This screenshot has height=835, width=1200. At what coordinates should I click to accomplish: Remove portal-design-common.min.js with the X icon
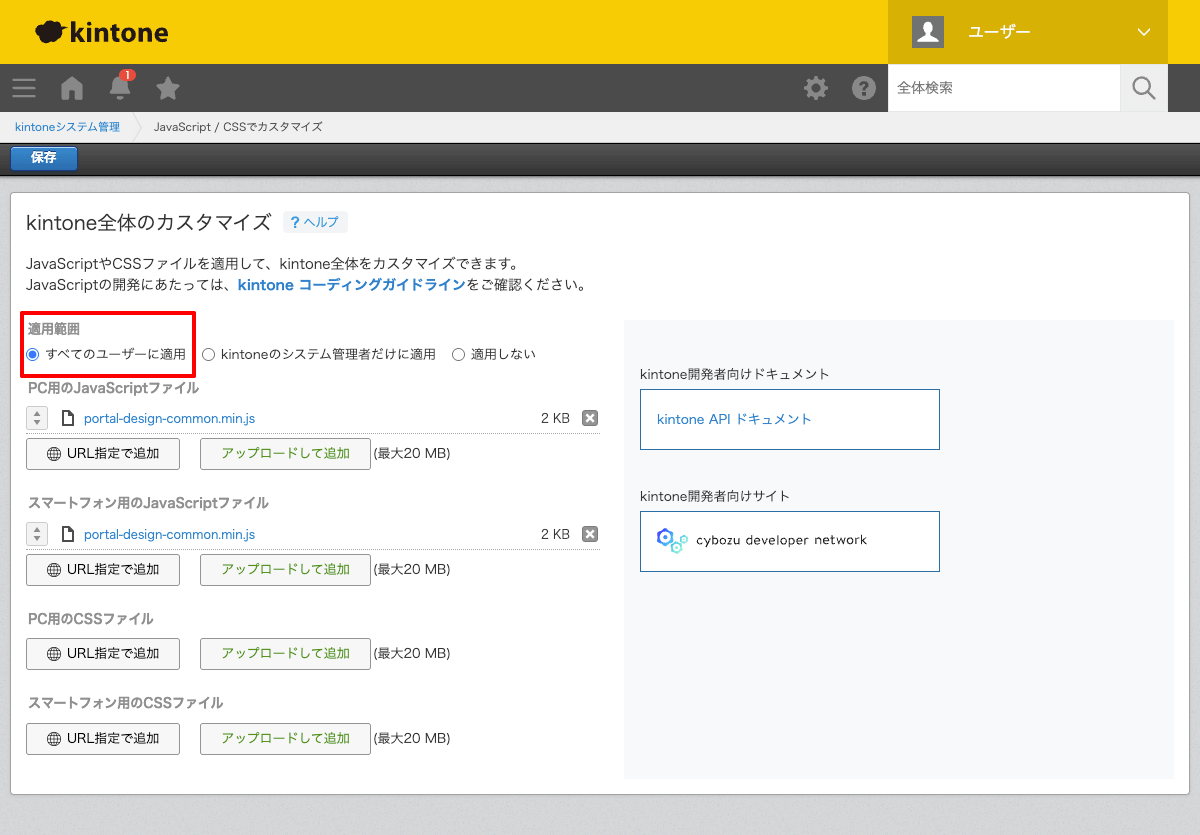coord(590,418)
